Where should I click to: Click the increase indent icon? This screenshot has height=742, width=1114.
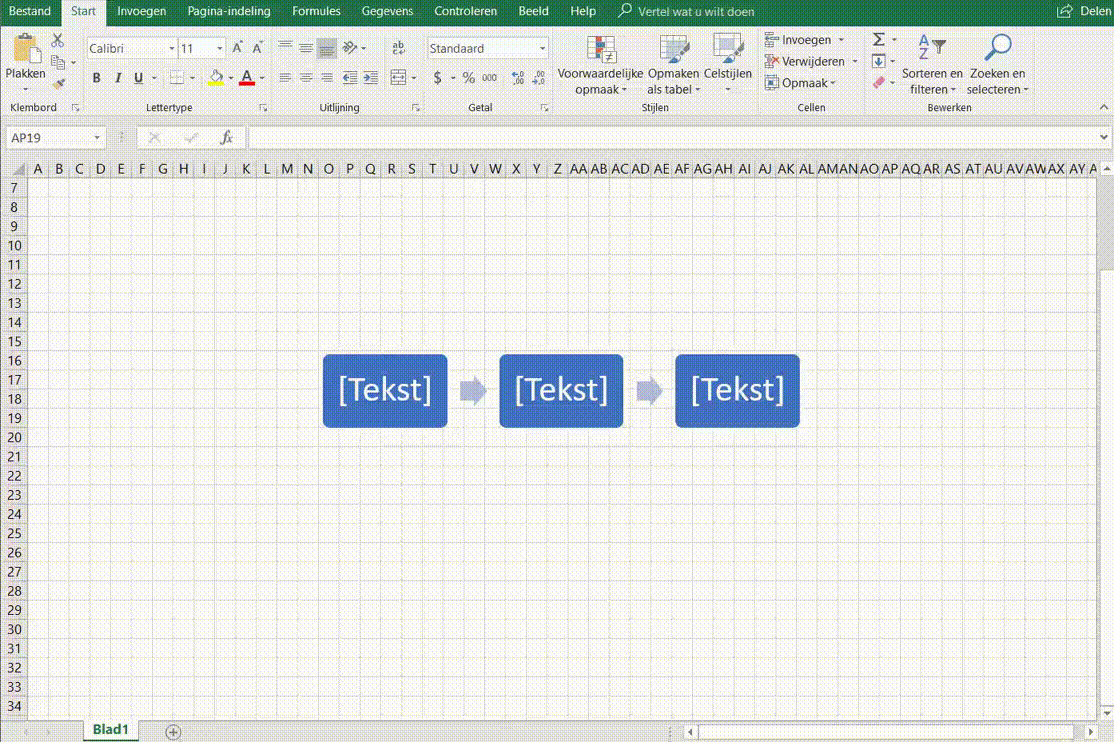tap(371, 77)
